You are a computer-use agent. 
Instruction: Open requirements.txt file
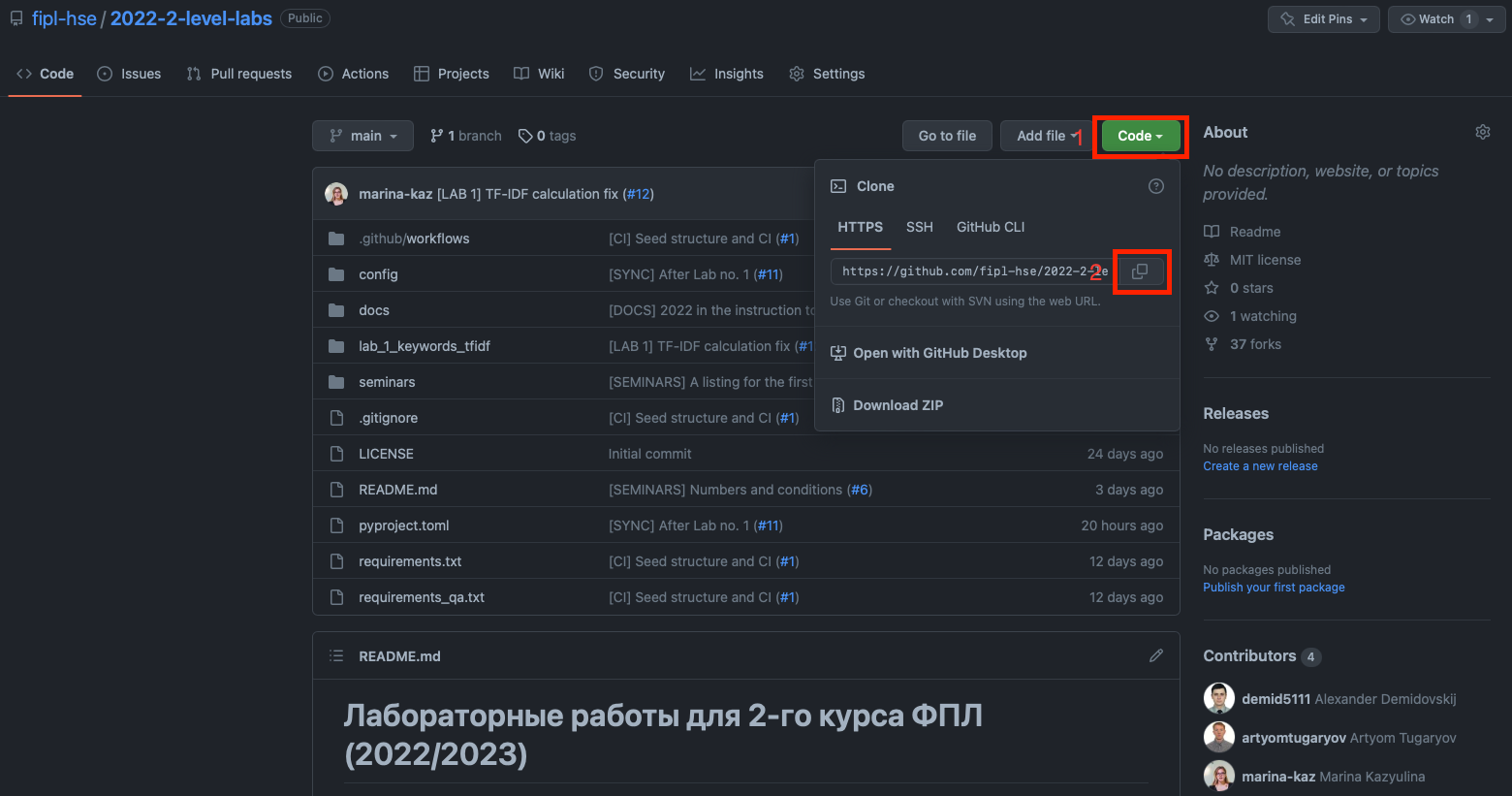point(410,561)
